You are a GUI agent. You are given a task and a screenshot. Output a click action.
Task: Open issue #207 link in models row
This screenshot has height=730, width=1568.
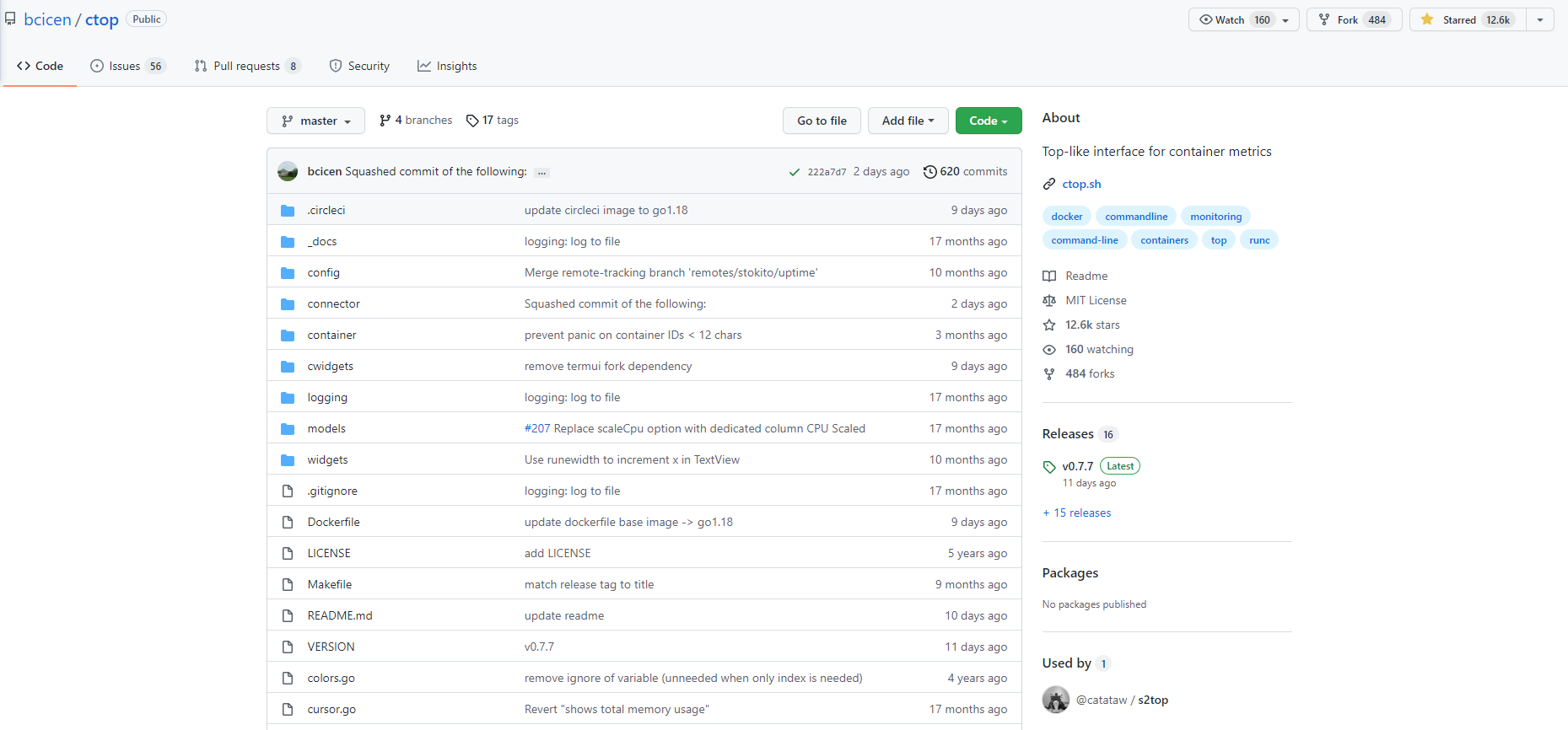click(537, 429)
